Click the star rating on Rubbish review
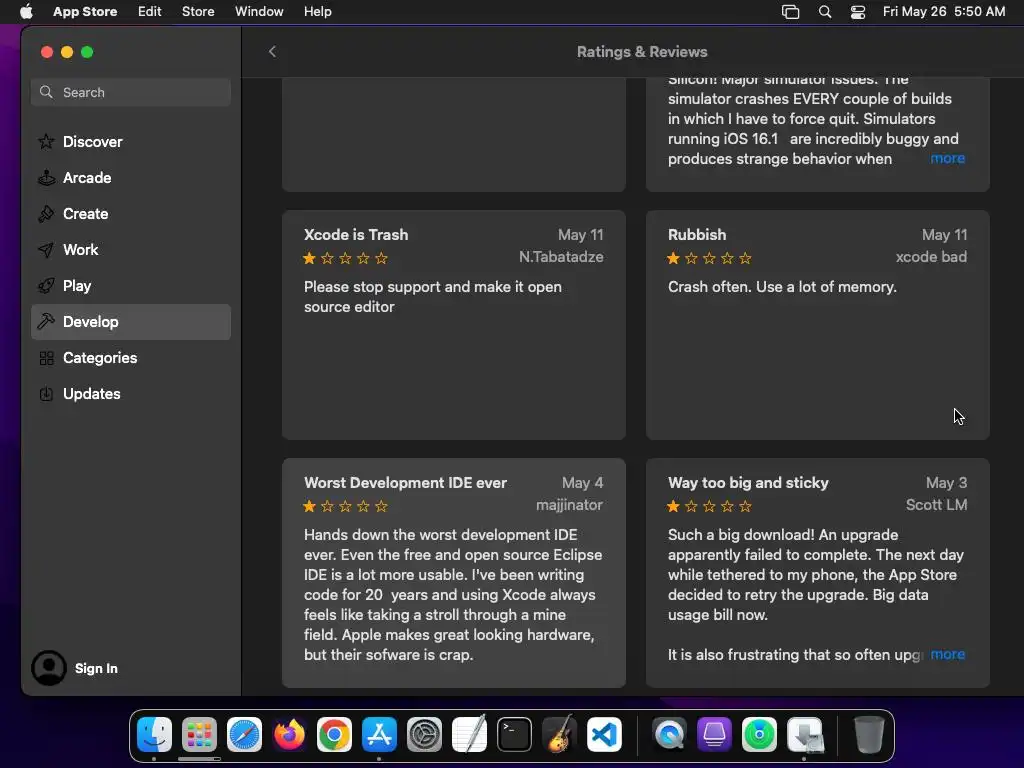This screenshot has width=1024, height=768. pyautogui.click(x=709, y=258)
